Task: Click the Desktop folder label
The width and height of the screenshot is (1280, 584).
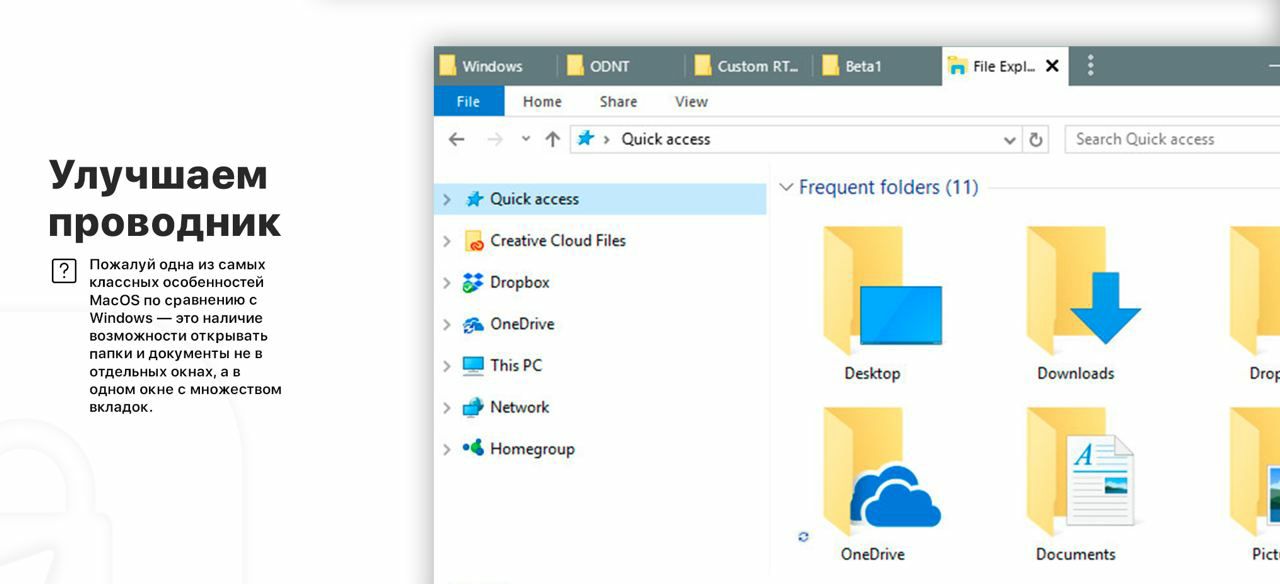Action: pyautogui.click(x=872, y=373)
